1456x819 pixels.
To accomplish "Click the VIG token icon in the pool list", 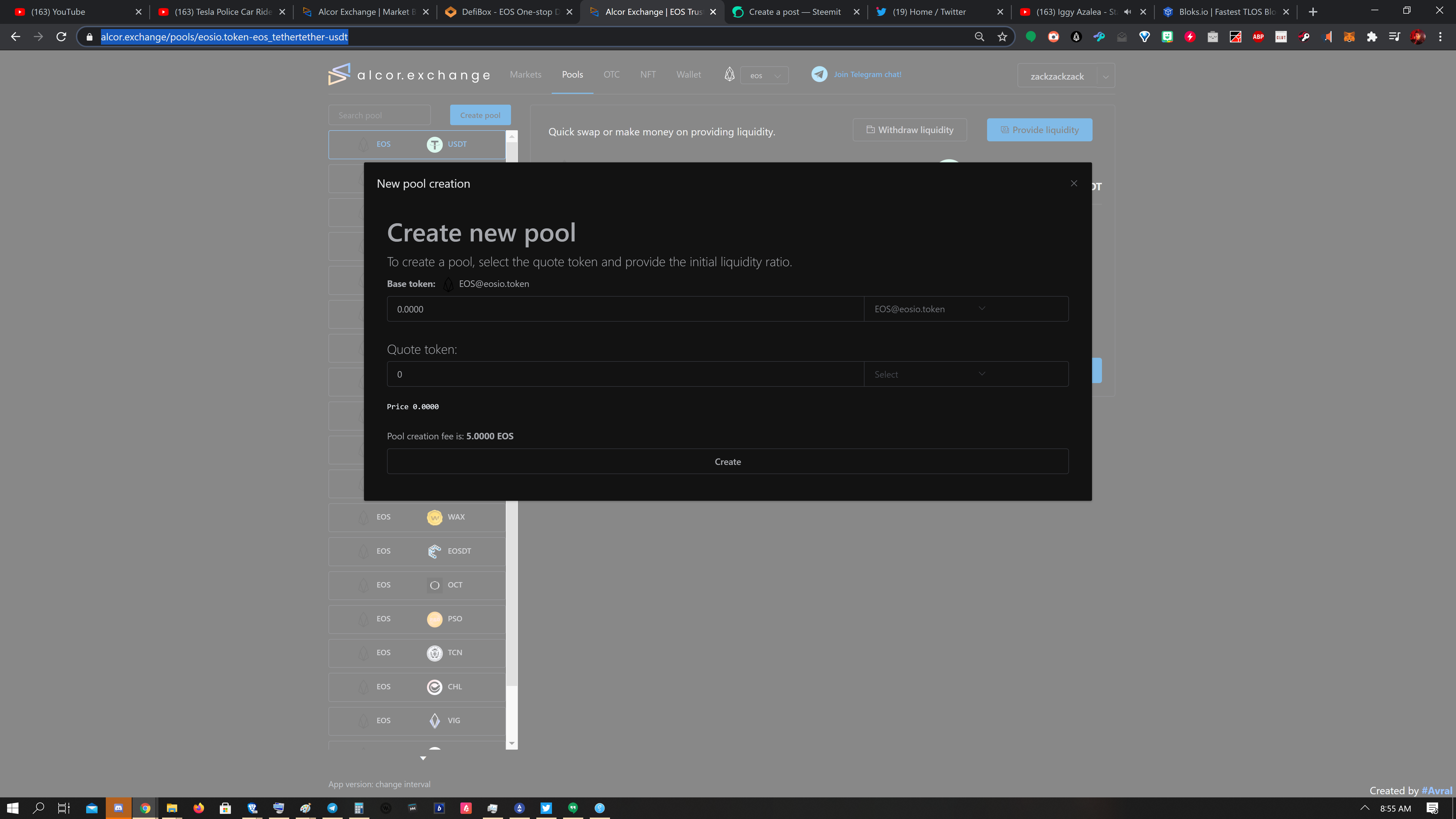I will tap(434, 721).
